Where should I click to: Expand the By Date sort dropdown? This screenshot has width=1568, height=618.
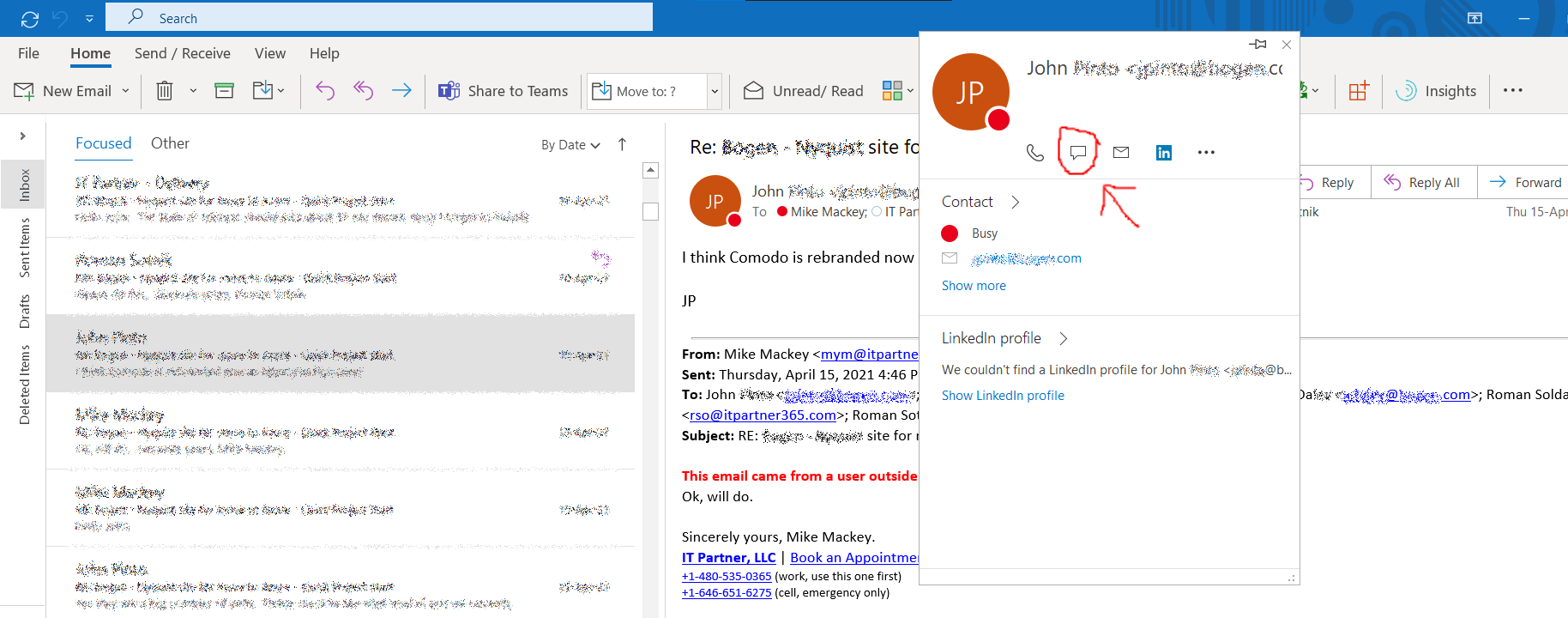pyautogui.click(x=570, y=145)
